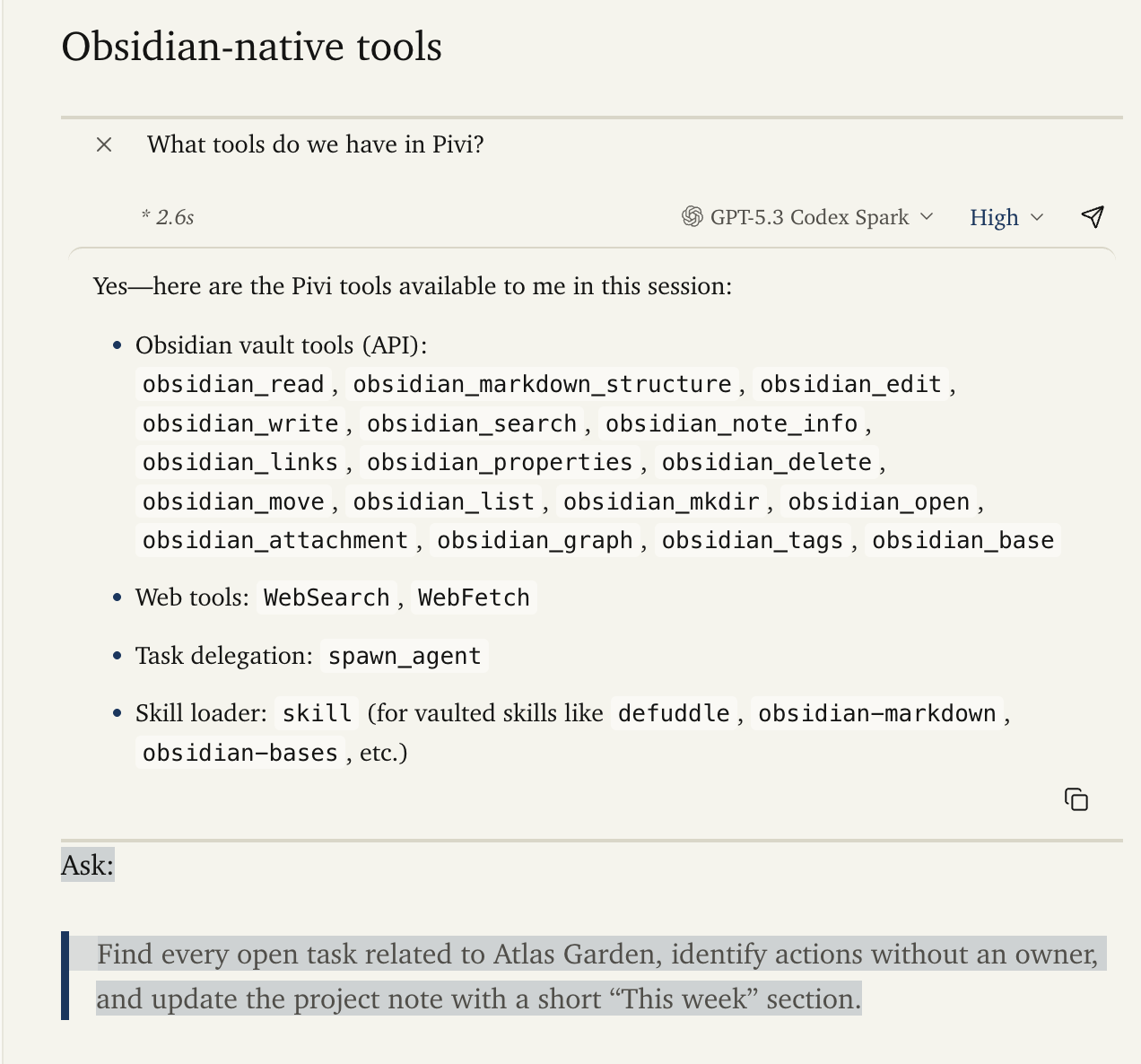The width and height of the screenshot is (1141, 1064).
Task: Click the obsidian_links code tag
Action: click(x=240, y=462)
